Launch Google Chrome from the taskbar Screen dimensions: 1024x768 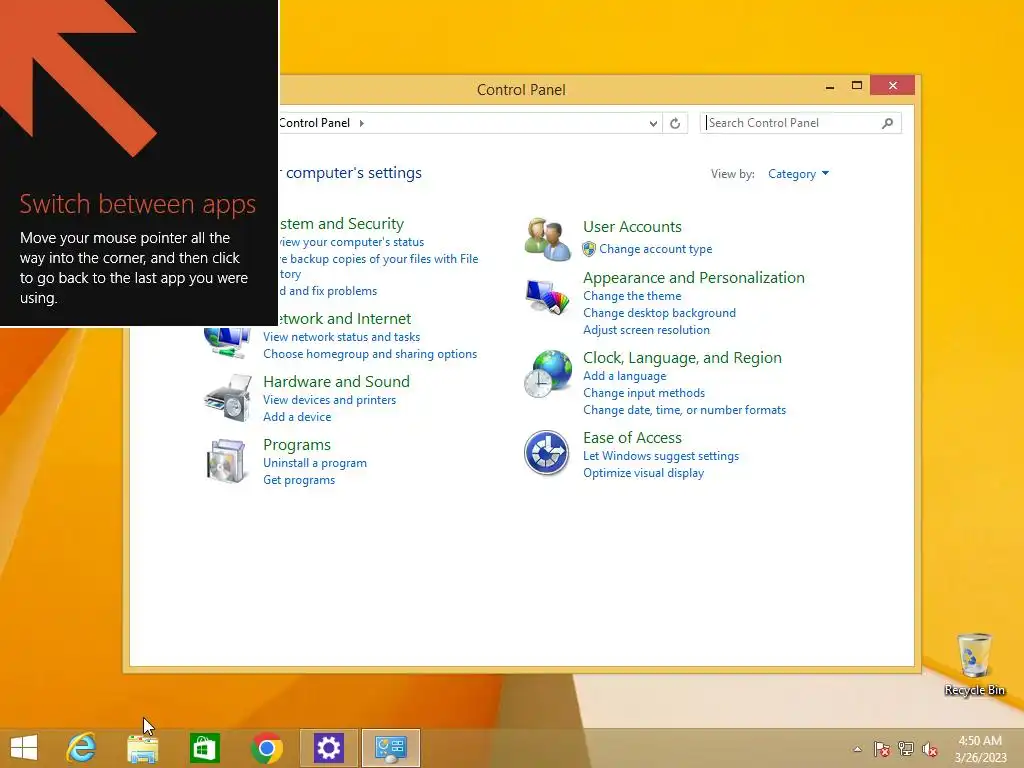click(266, 748)
